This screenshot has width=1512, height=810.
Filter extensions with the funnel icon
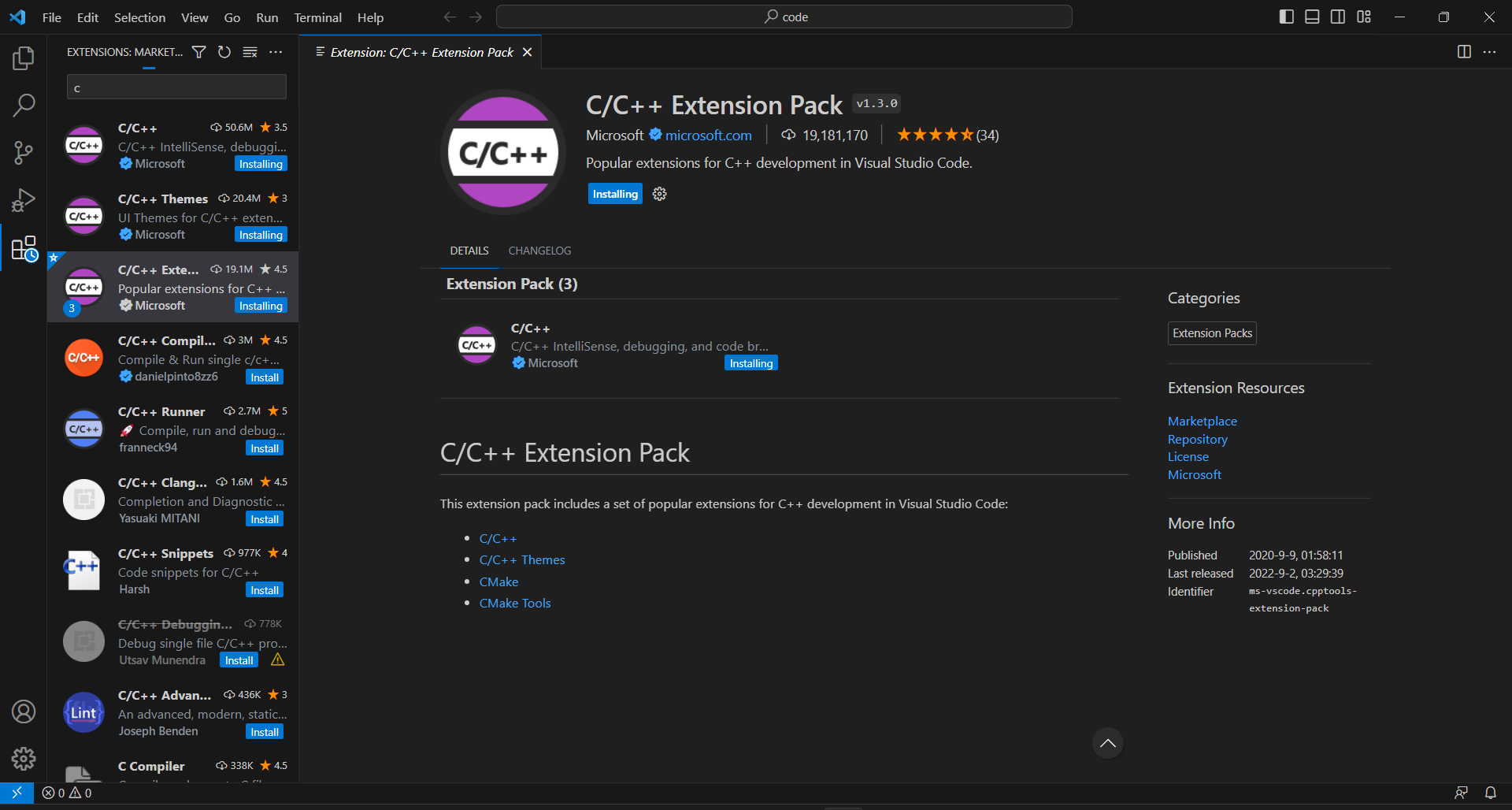[199, 52]
